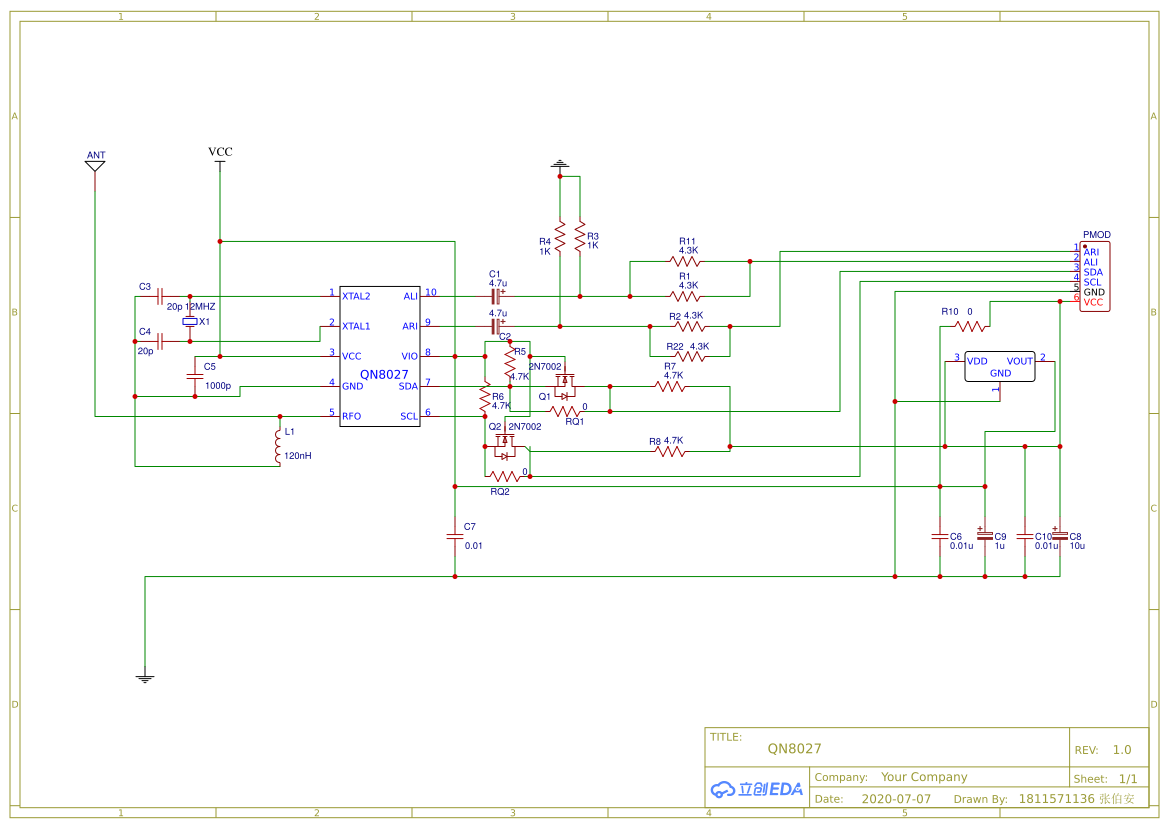Select the C8 10u polarized capacitor
1169x828 pixels.
click(x=1060, y=536)
